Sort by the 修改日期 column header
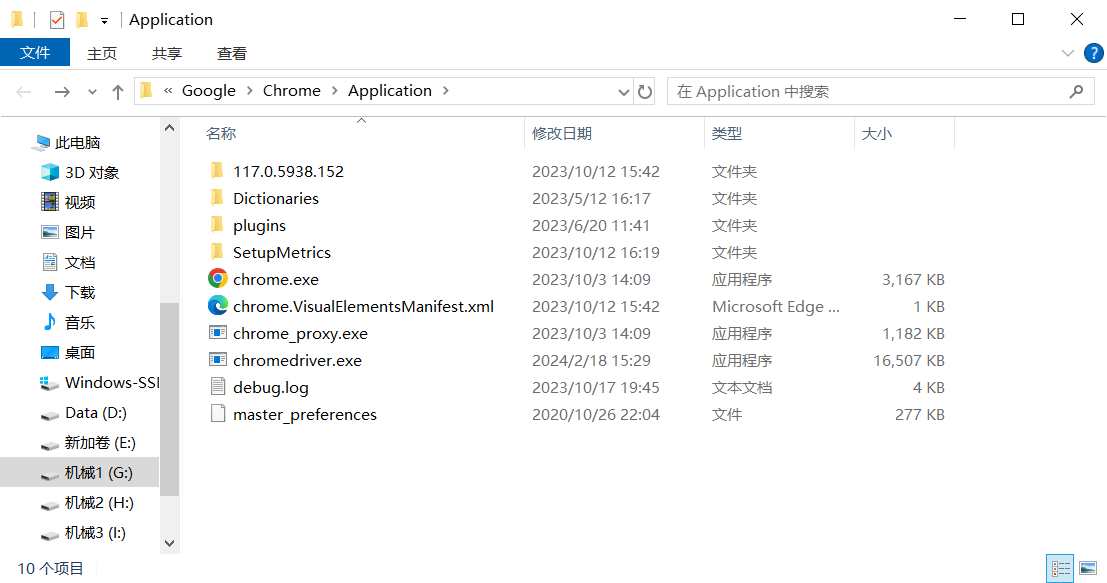 (x=562, y=133)
